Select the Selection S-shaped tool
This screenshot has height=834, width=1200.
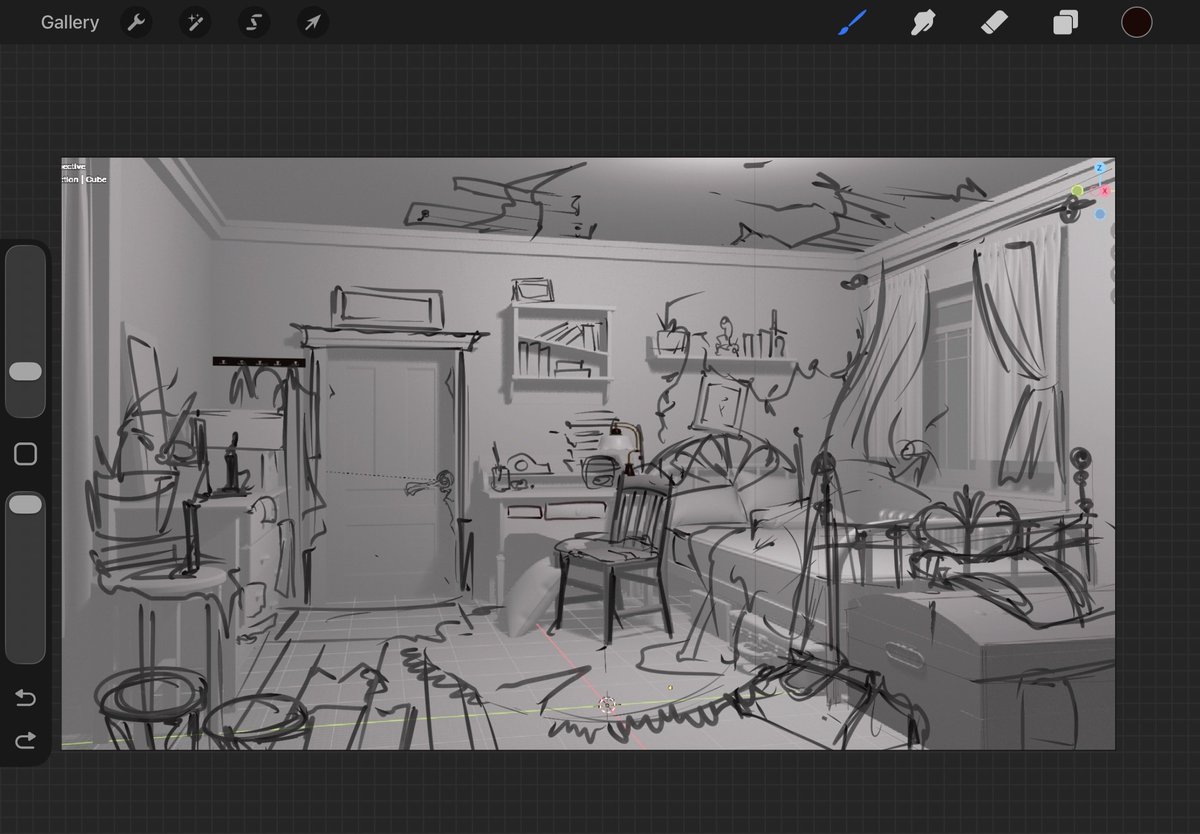(x=254, y=22)
